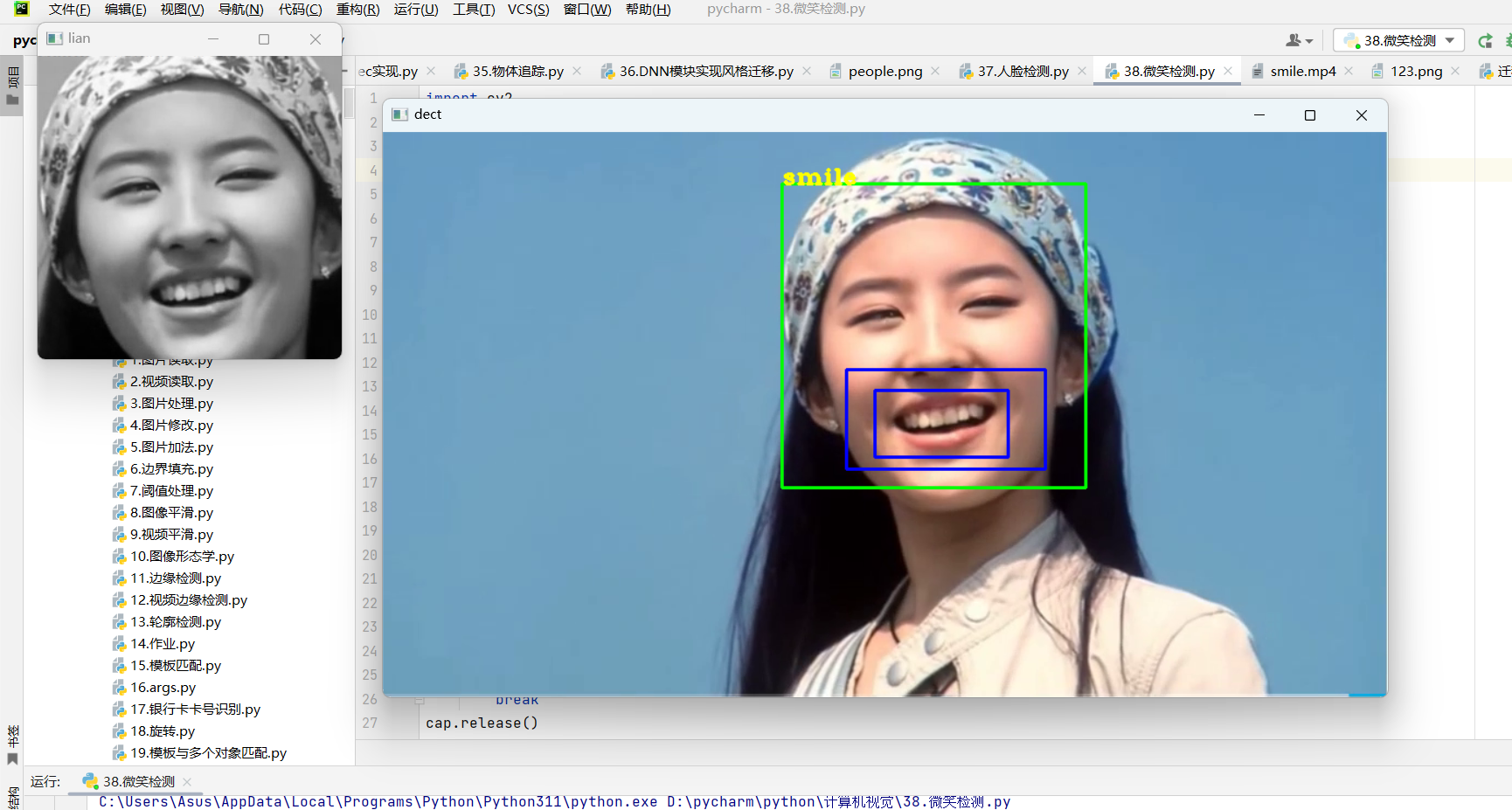1512x810 pixels.
Task: Select 10.图像形态学.py in project tree
Action: (x=173, y=557)
